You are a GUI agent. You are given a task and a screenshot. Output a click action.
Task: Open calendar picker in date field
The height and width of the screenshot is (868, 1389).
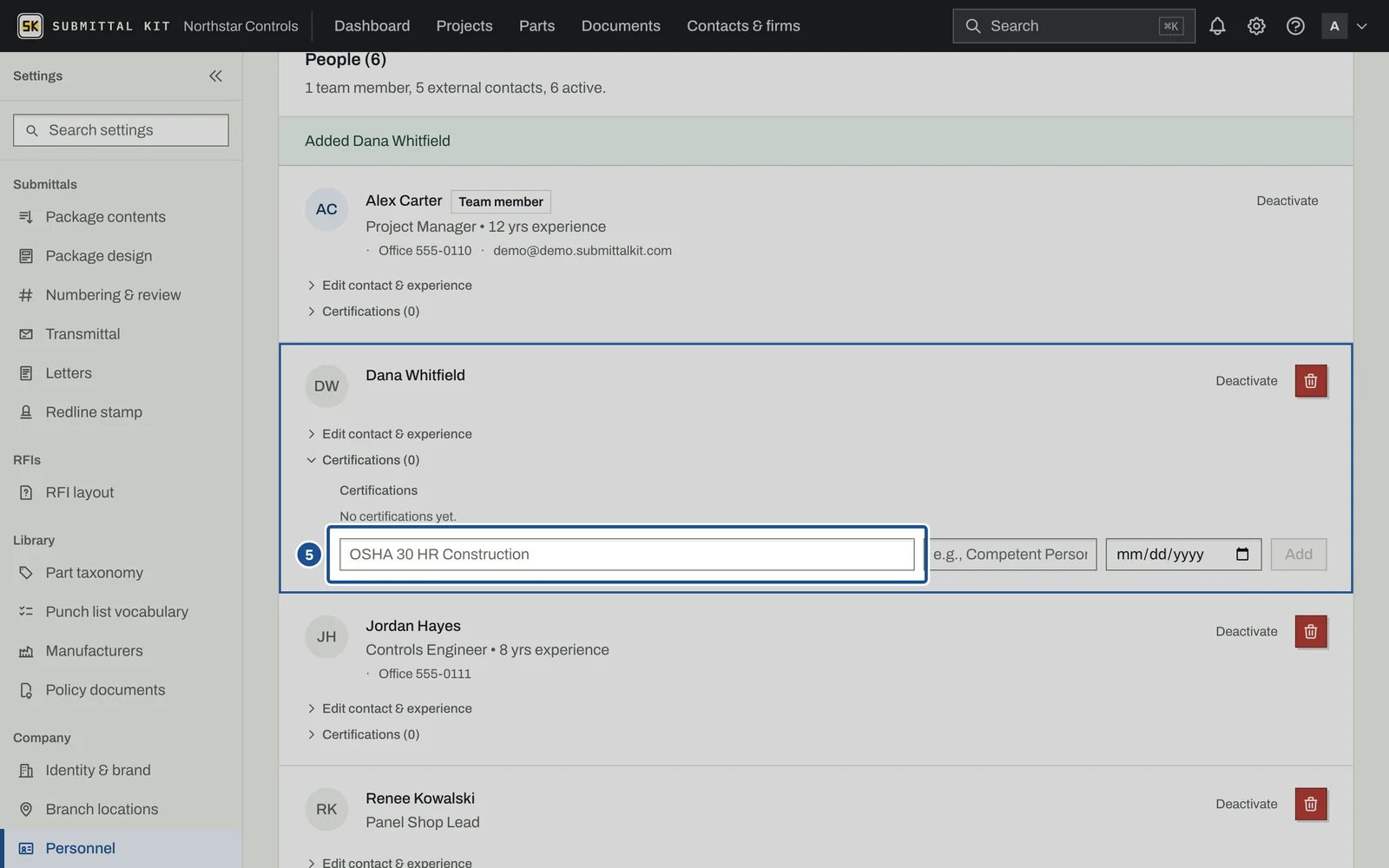(1242, 554)
